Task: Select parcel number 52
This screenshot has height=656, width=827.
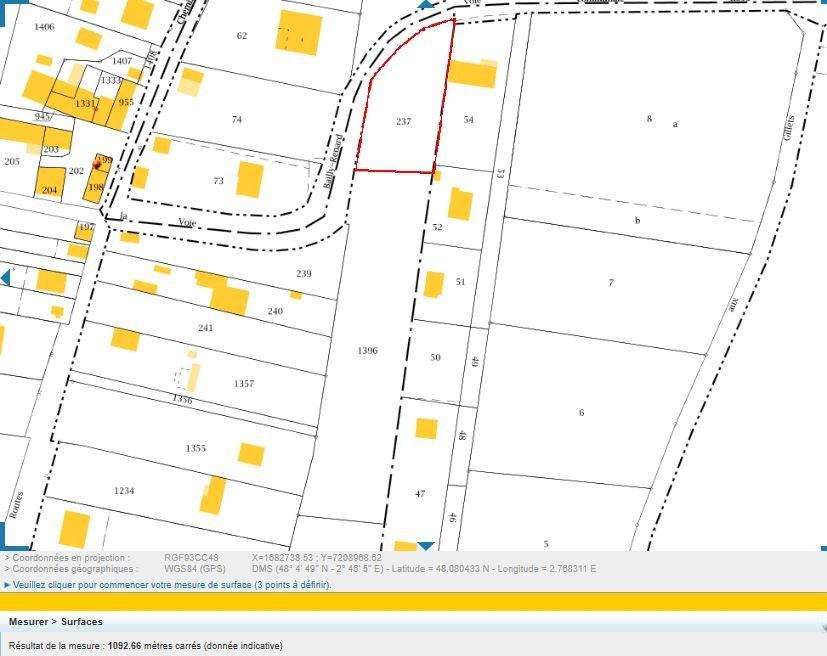Action: coord(437,227)
